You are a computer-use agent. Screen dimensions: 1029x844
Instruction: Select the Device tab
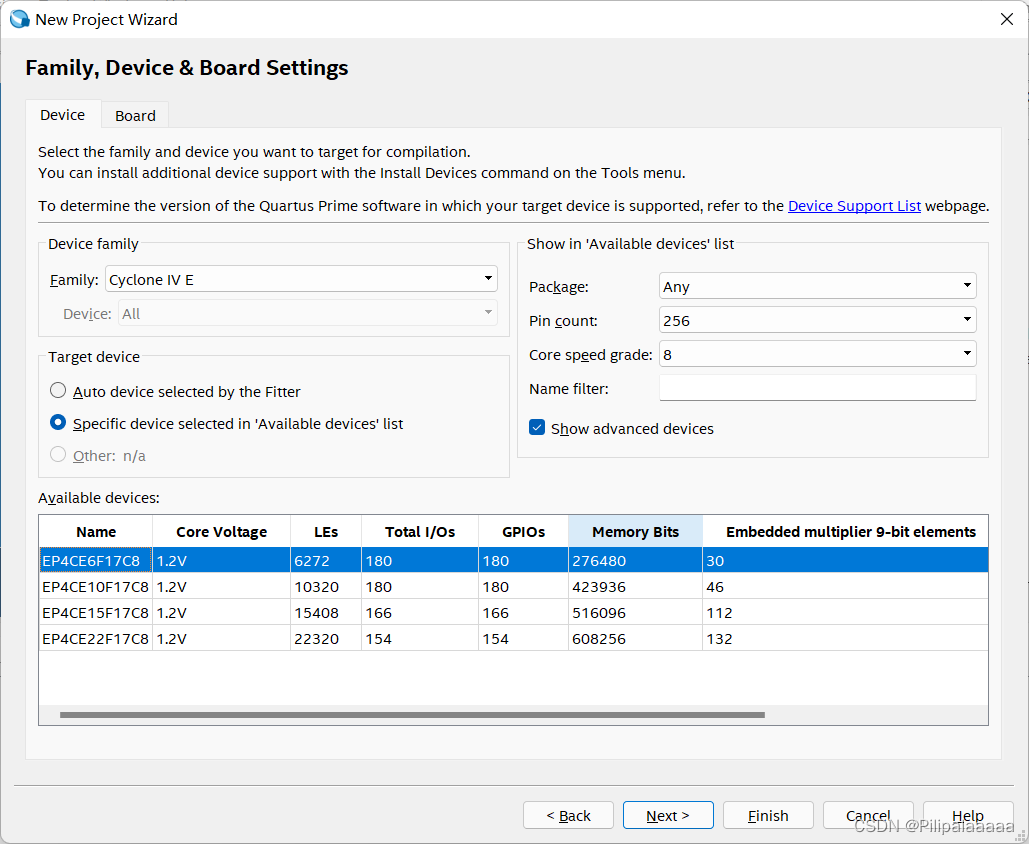pyautogui.click(x=62, y=115)
